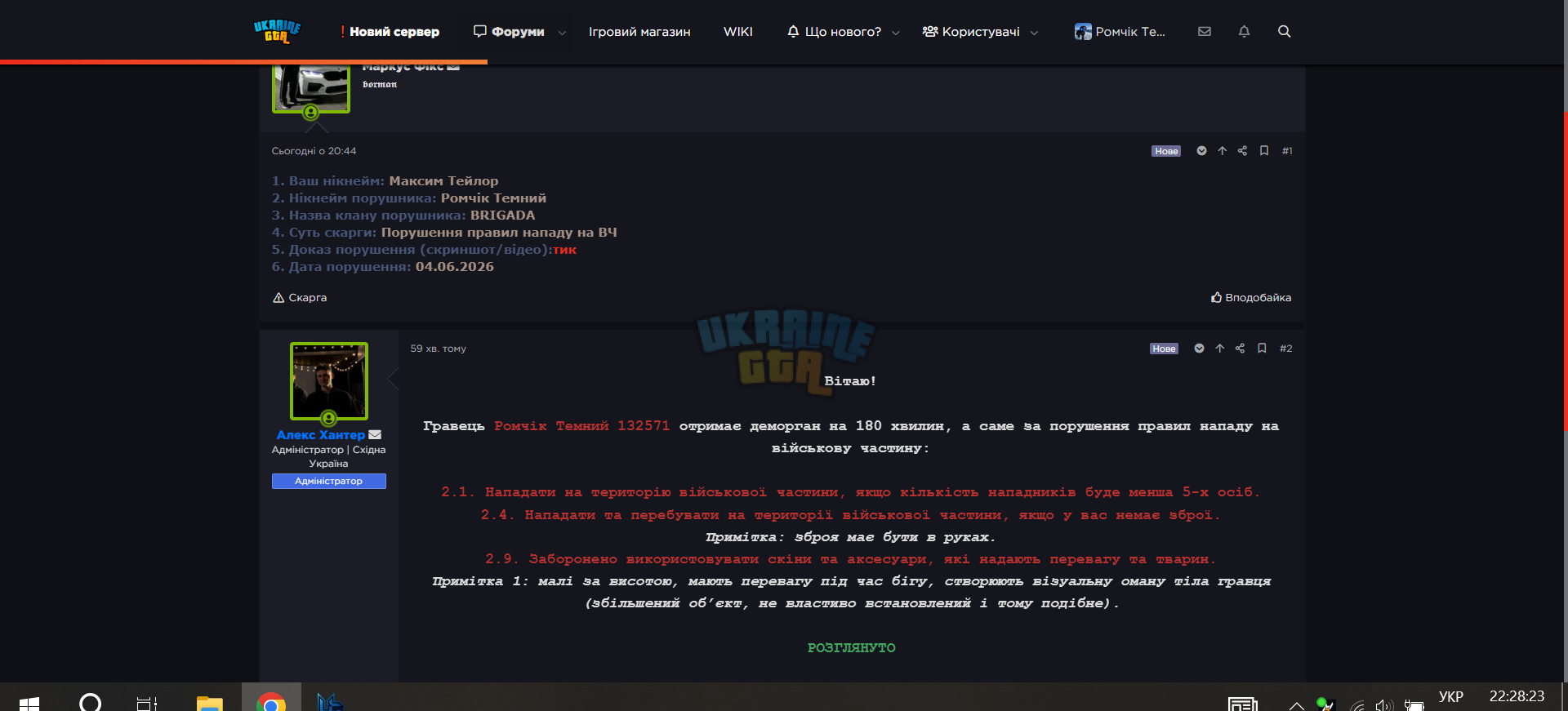This screenshot has height=711, width=1568.
Task: Share post #1 via share icon
Action: [x=1242, y=151]
